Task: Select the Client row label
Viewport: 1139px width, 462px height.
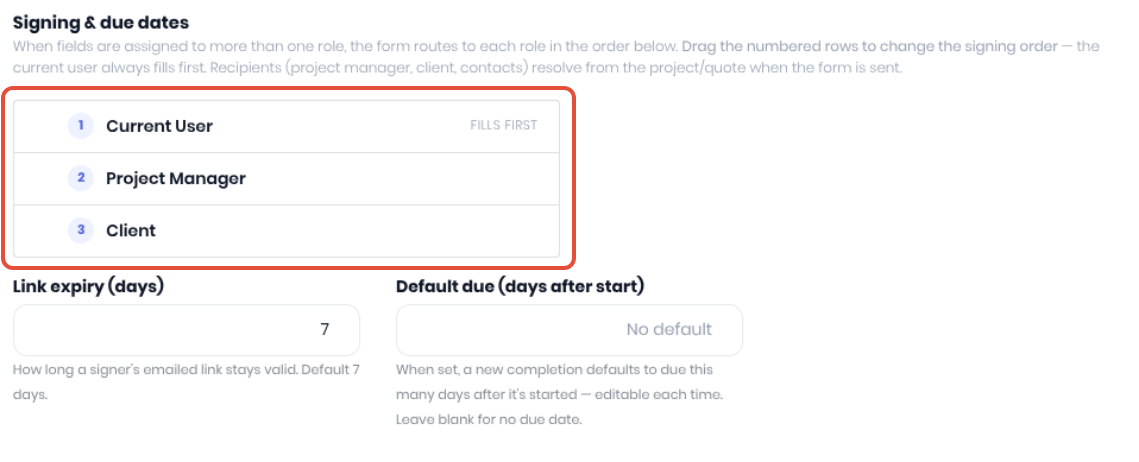Action: point(131,230)
